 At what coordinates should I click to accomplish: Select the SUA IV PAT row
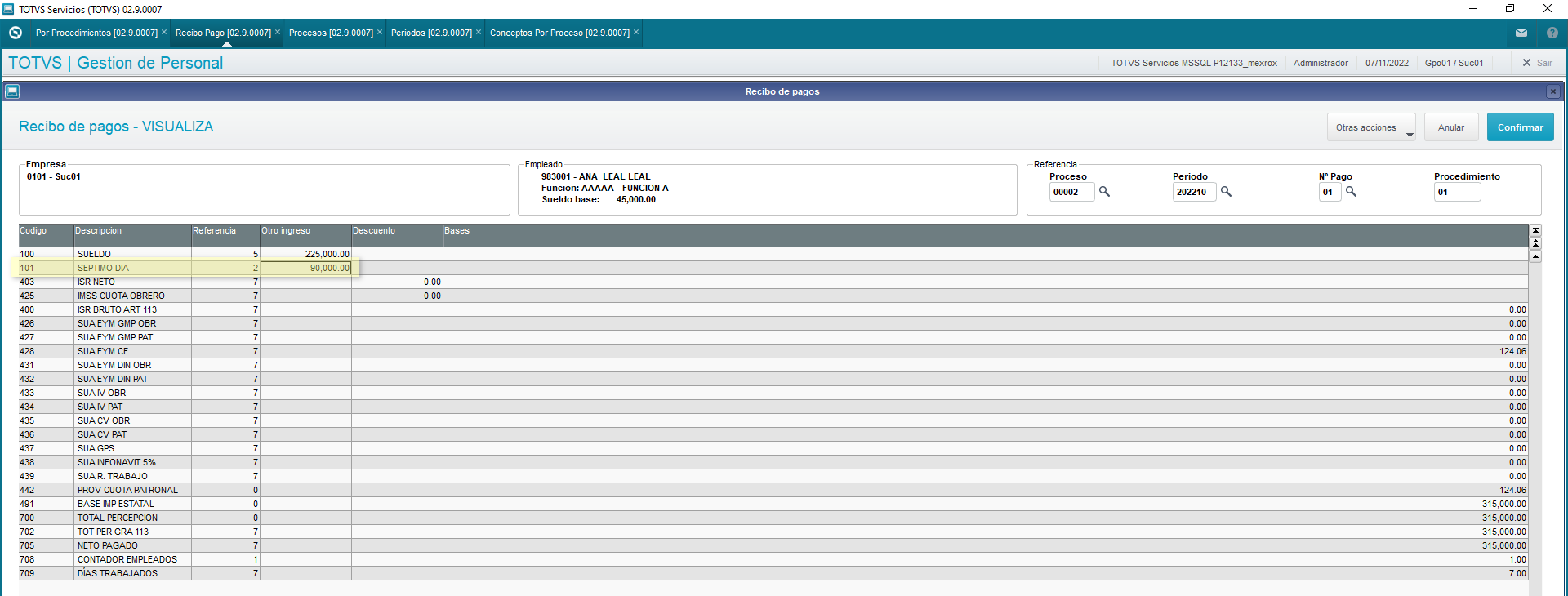[773, 407]
